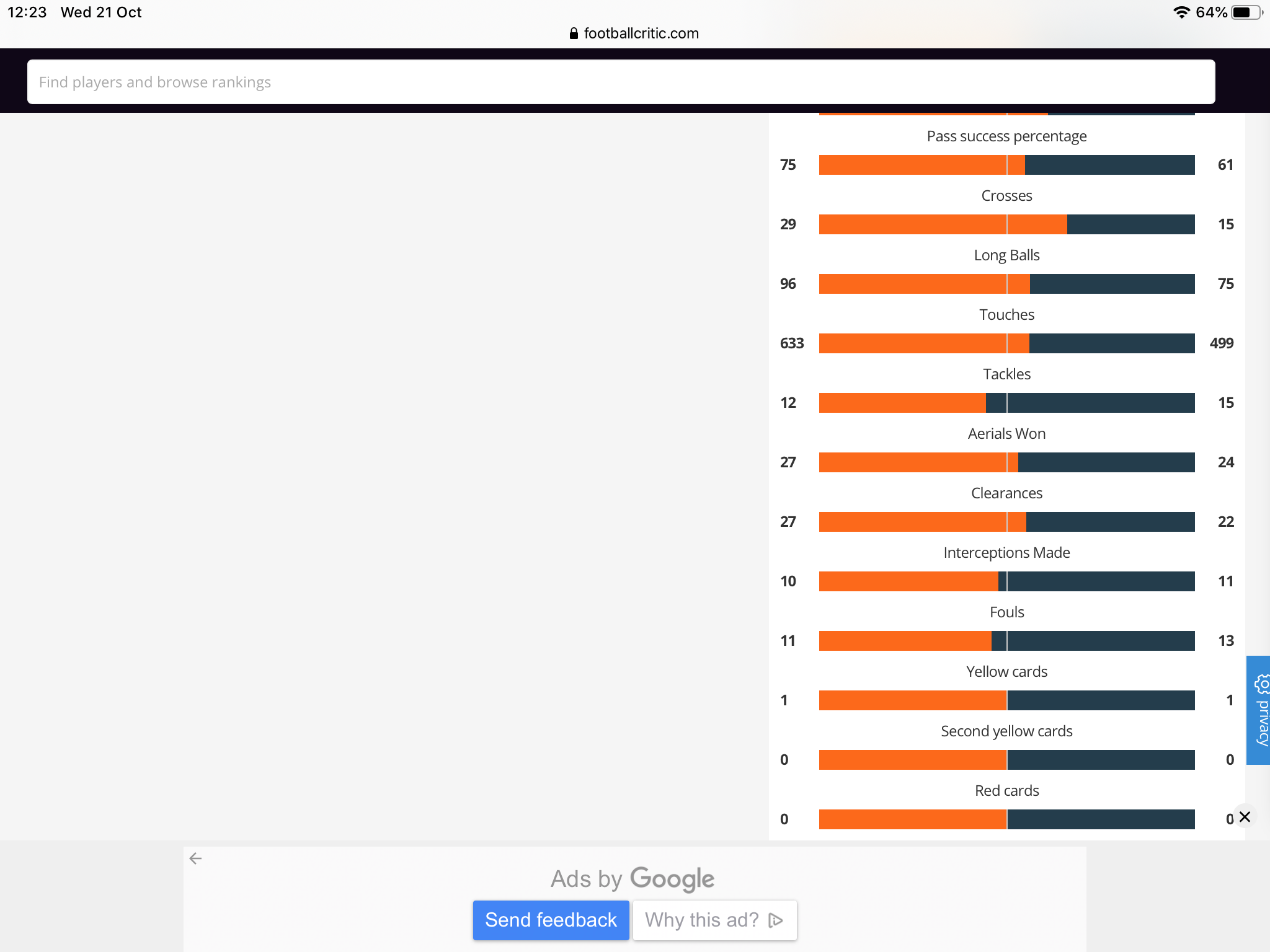Select the Interceptions Made label

(x=1006, y=553)
